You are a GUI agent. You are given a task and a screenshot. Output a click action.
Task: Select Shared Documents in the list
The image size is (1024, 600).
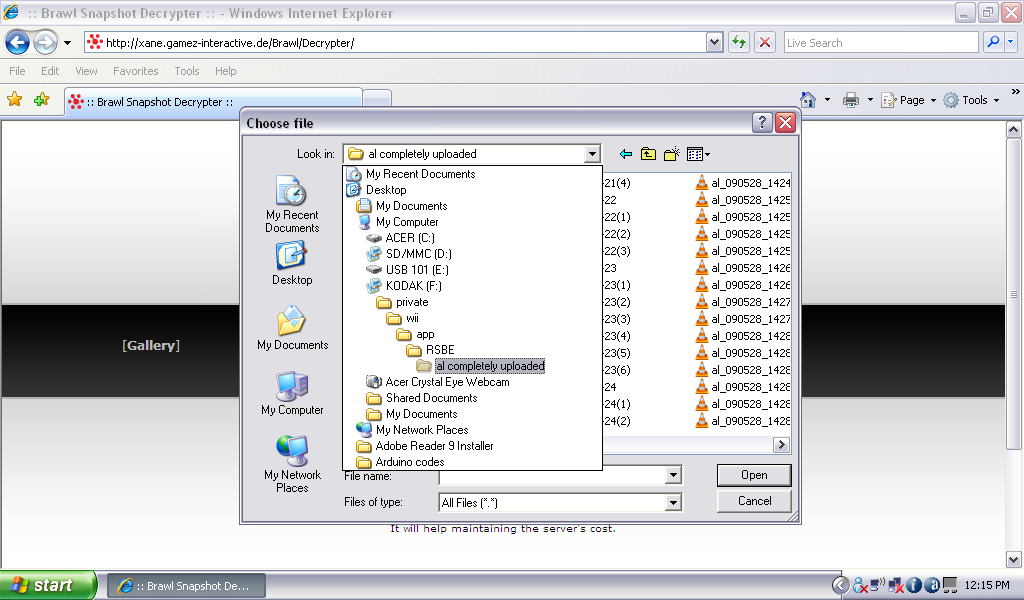(431, 398)
